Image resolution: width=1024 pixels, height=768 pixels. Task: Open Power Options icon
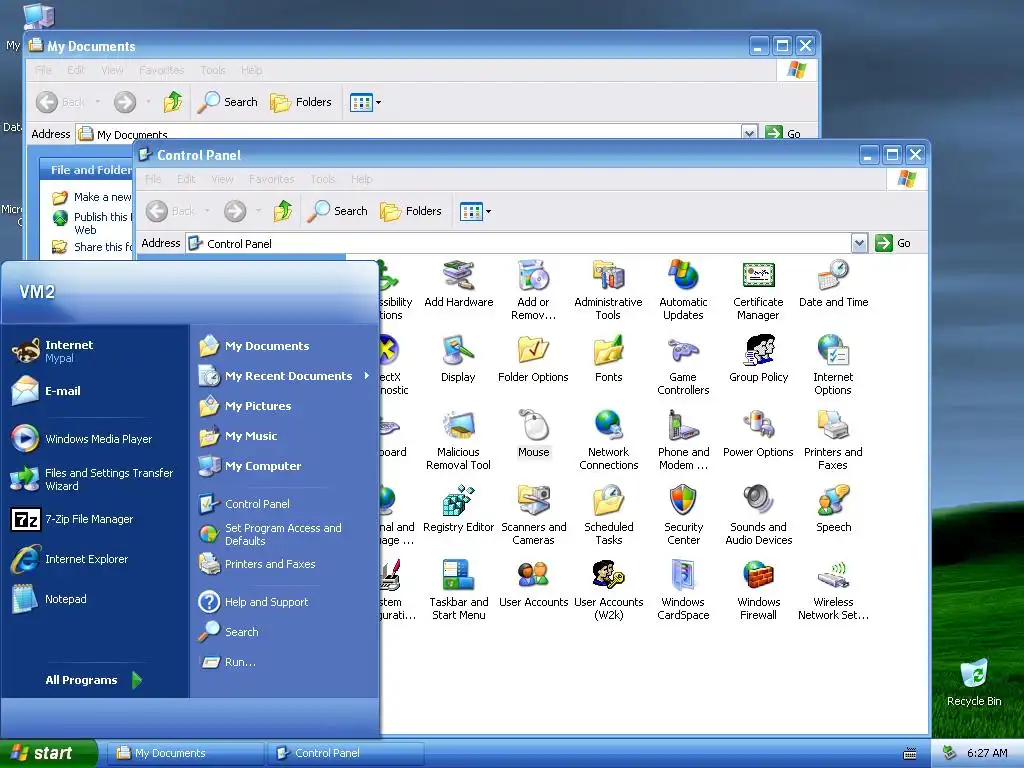[x=758, y=434]
